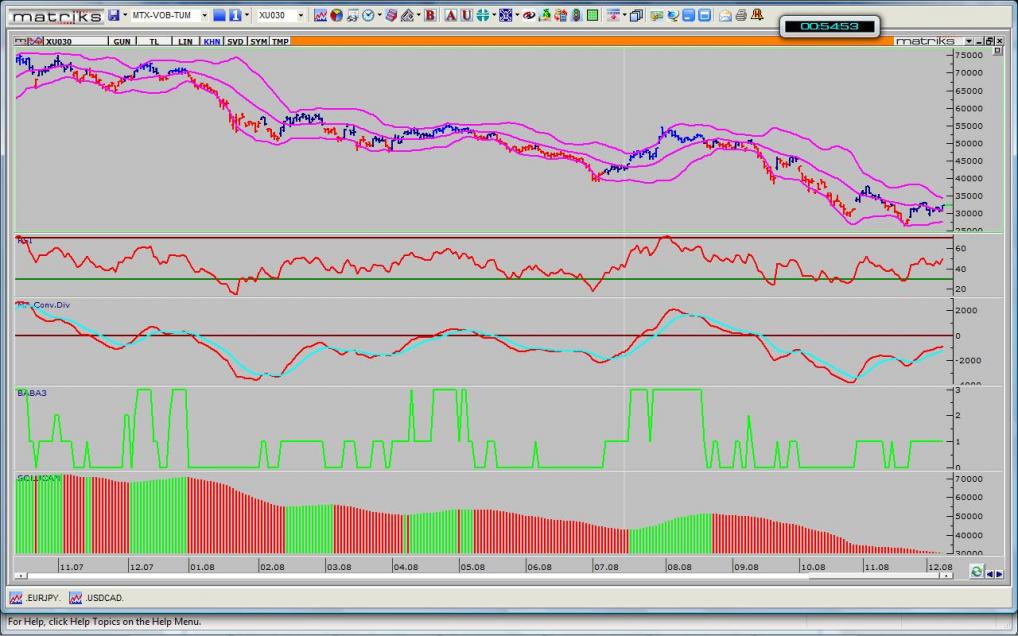Toggle the SVD chart option
1018x636 pixels.
235,41
